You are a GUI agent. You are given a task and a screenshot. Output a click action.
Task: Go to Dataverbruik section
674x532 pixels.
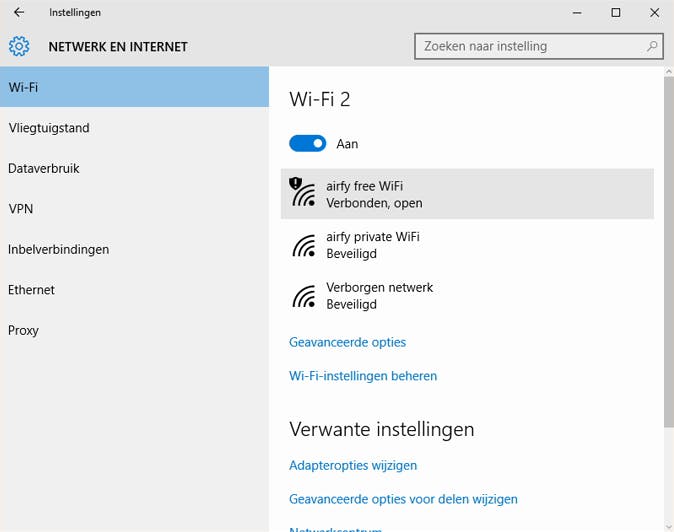tap(44, 168)
